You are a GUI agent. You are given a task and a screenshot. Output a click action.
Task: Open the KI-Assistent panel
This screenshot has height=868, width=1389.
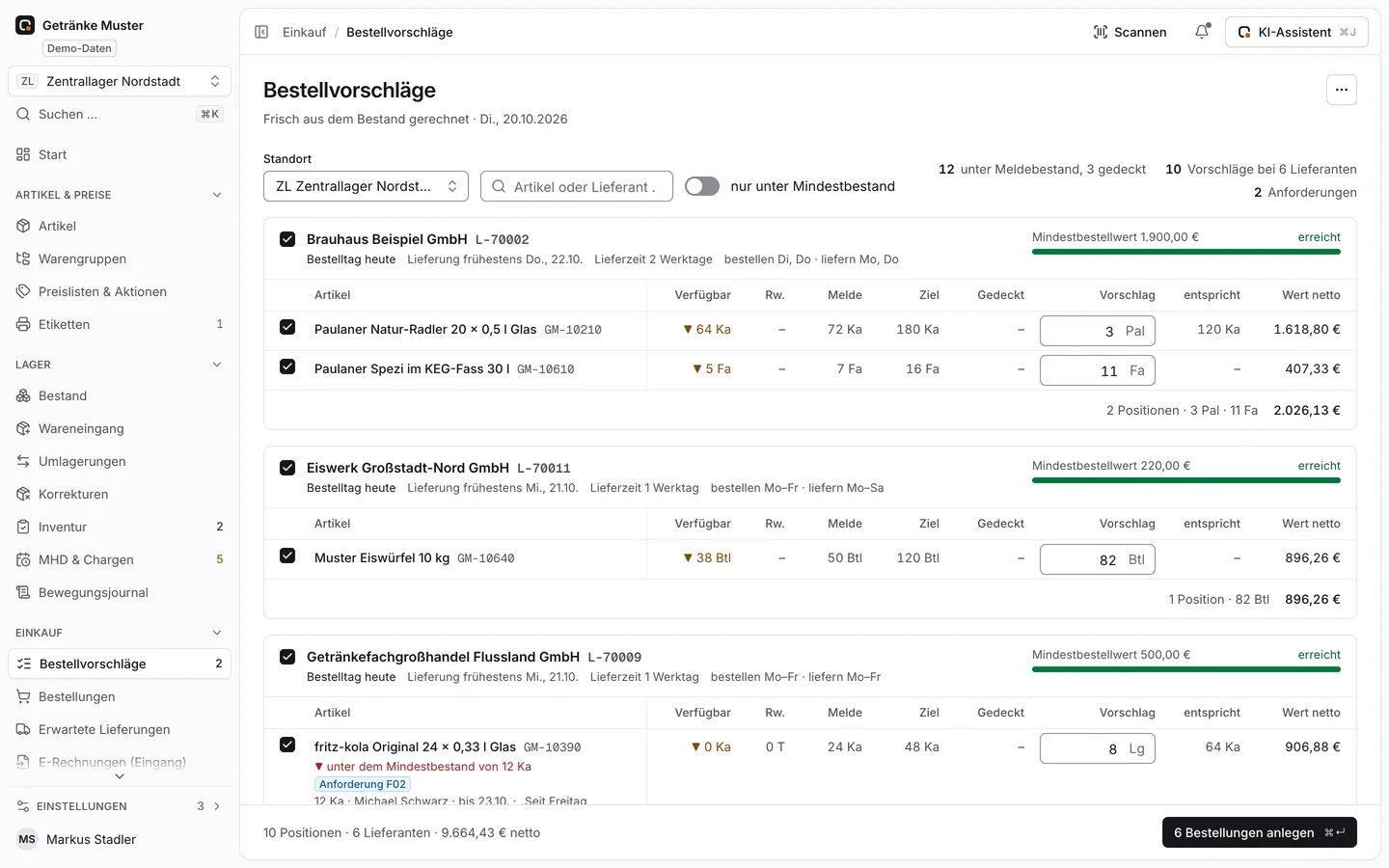[x=1296, y=32]
